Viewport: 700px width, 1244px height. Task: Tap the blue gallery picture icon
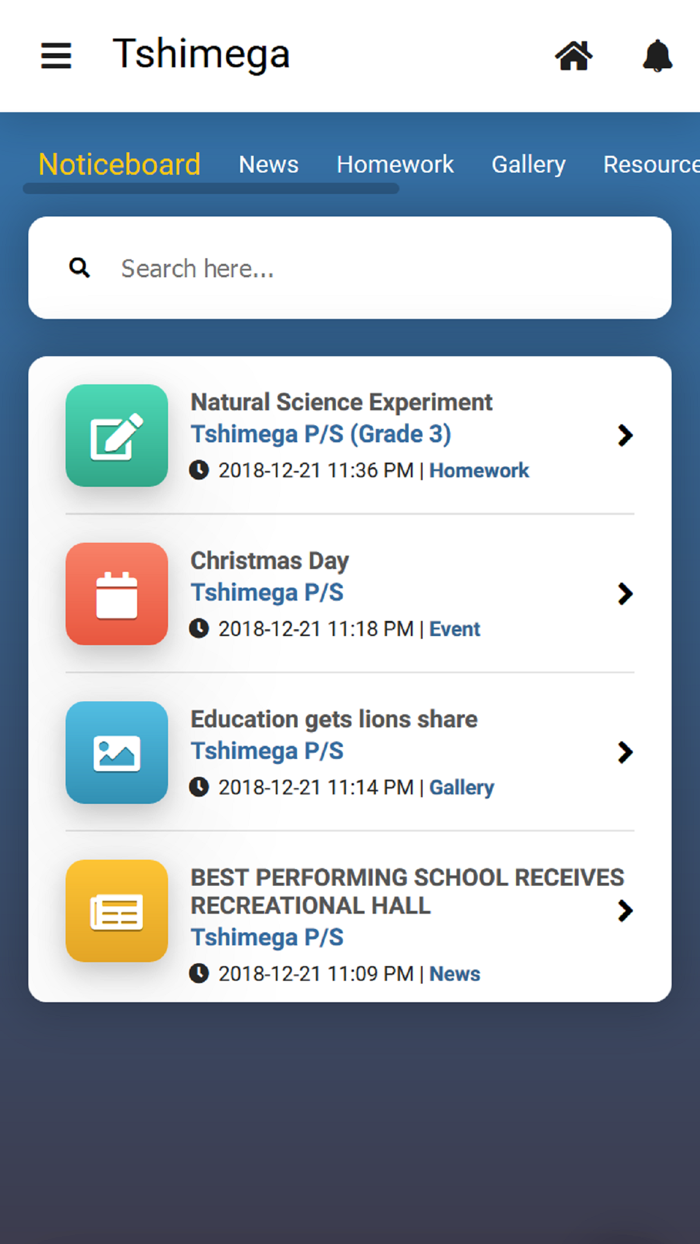coord(117,752)
